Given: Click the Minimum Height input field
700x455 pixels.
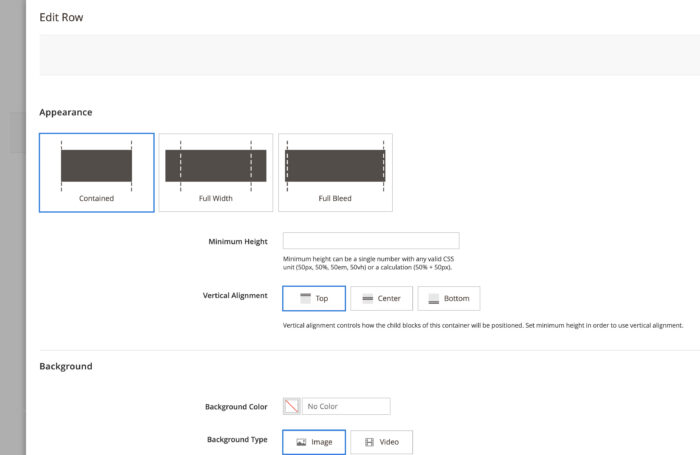Looking at the screenshot, I should click(371, 241).
